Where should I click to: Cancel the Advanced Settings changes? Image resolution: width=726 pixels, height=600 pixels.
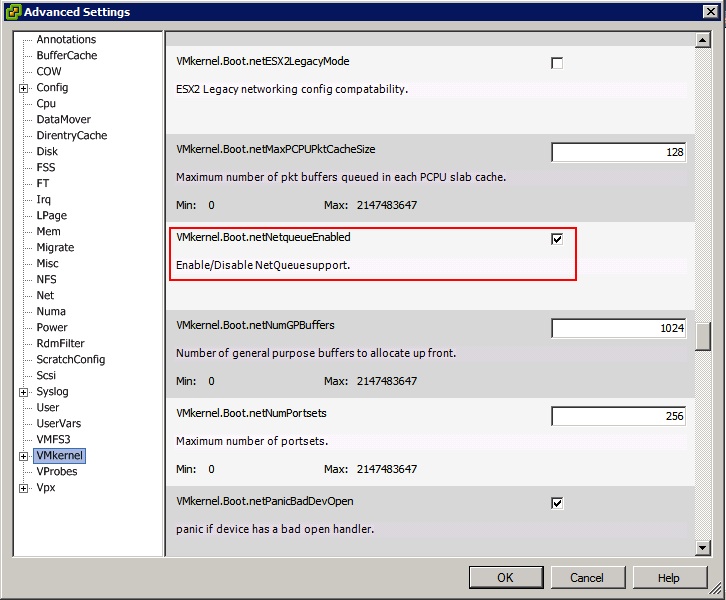click(x=587, y=577)
